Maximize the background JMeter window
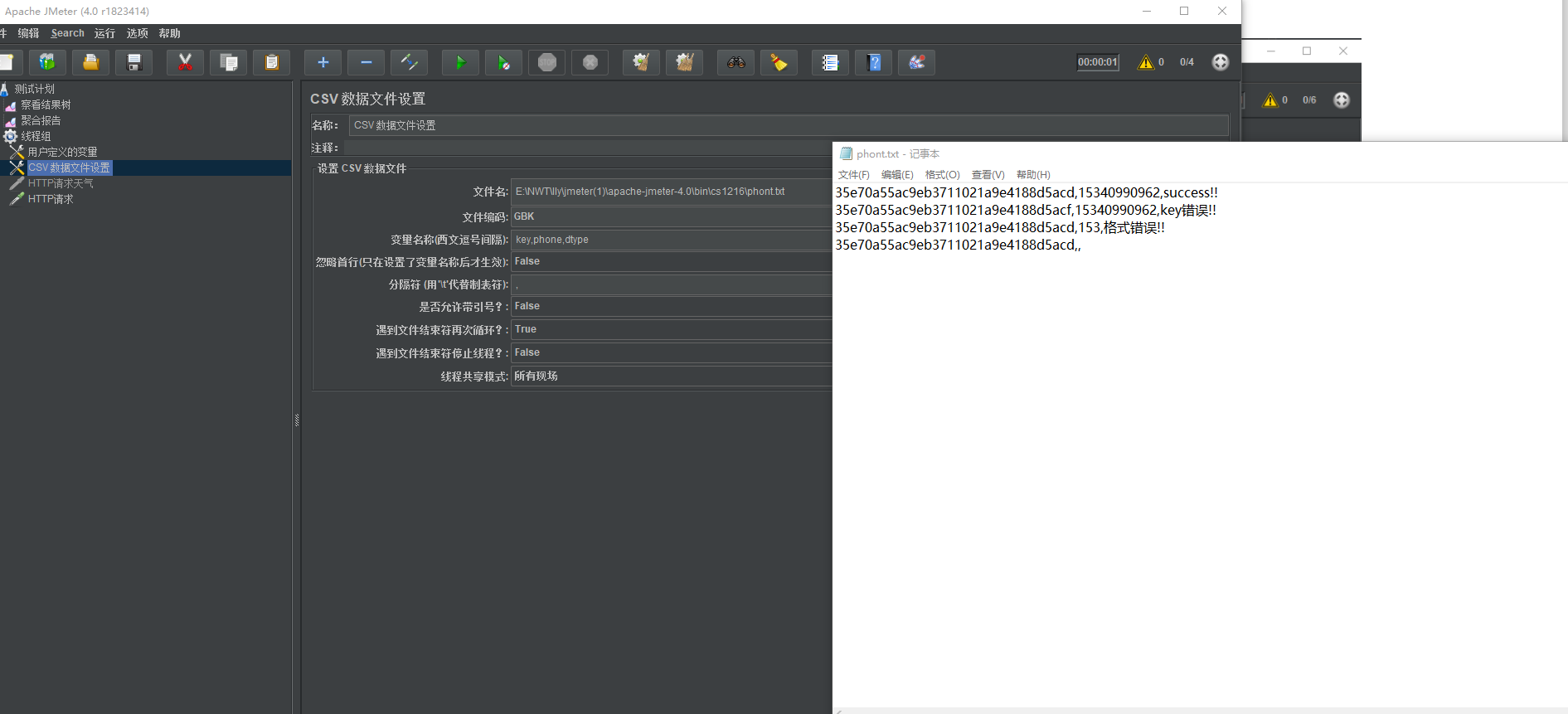 tap(1307, 51)
